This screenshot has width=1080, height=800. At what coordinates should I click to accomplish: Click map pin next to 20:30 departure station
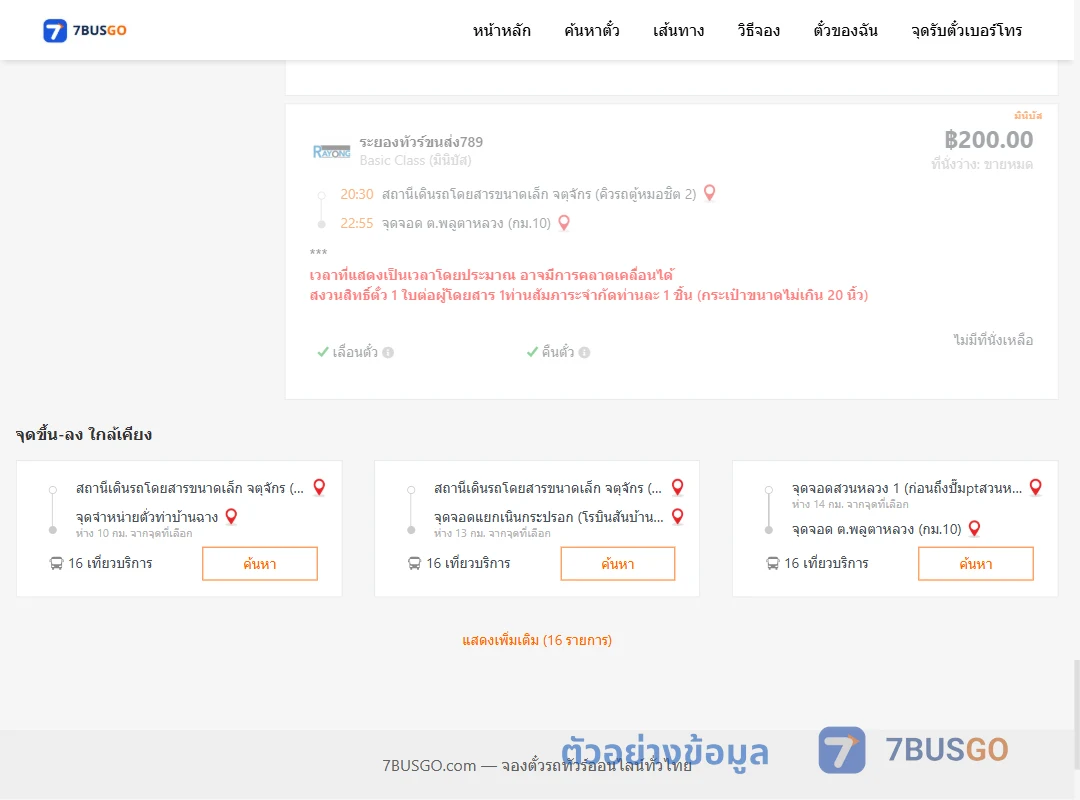point(709,193)
